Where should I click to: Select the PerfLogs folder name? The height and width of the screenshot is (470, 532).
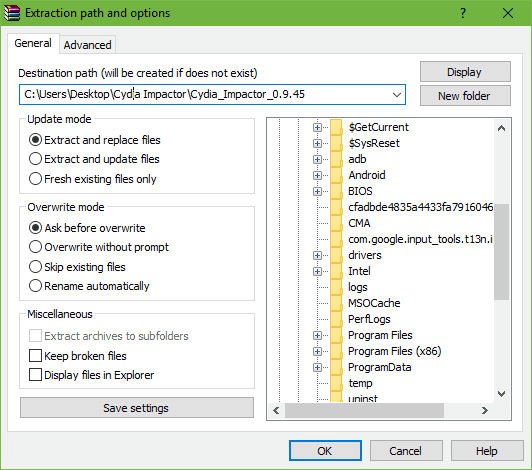point(369,319)
